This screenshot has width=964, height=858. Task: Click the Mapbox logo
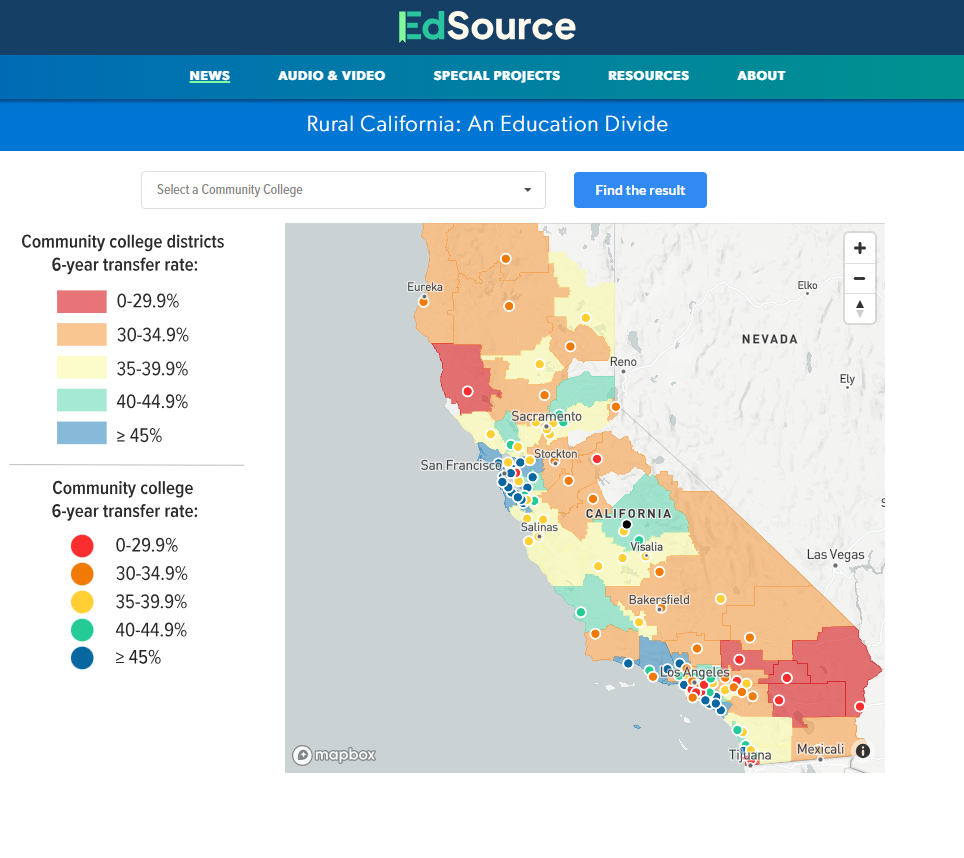[x=334, y=755]
